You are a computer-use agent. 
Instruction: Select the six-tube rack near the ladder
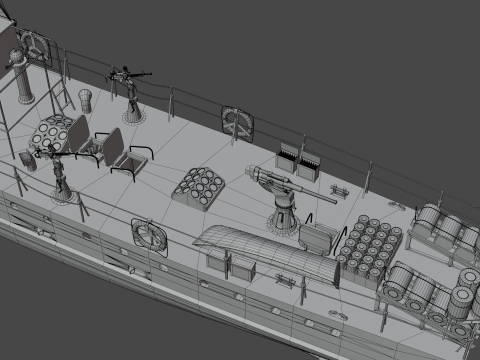coord(52,133)
